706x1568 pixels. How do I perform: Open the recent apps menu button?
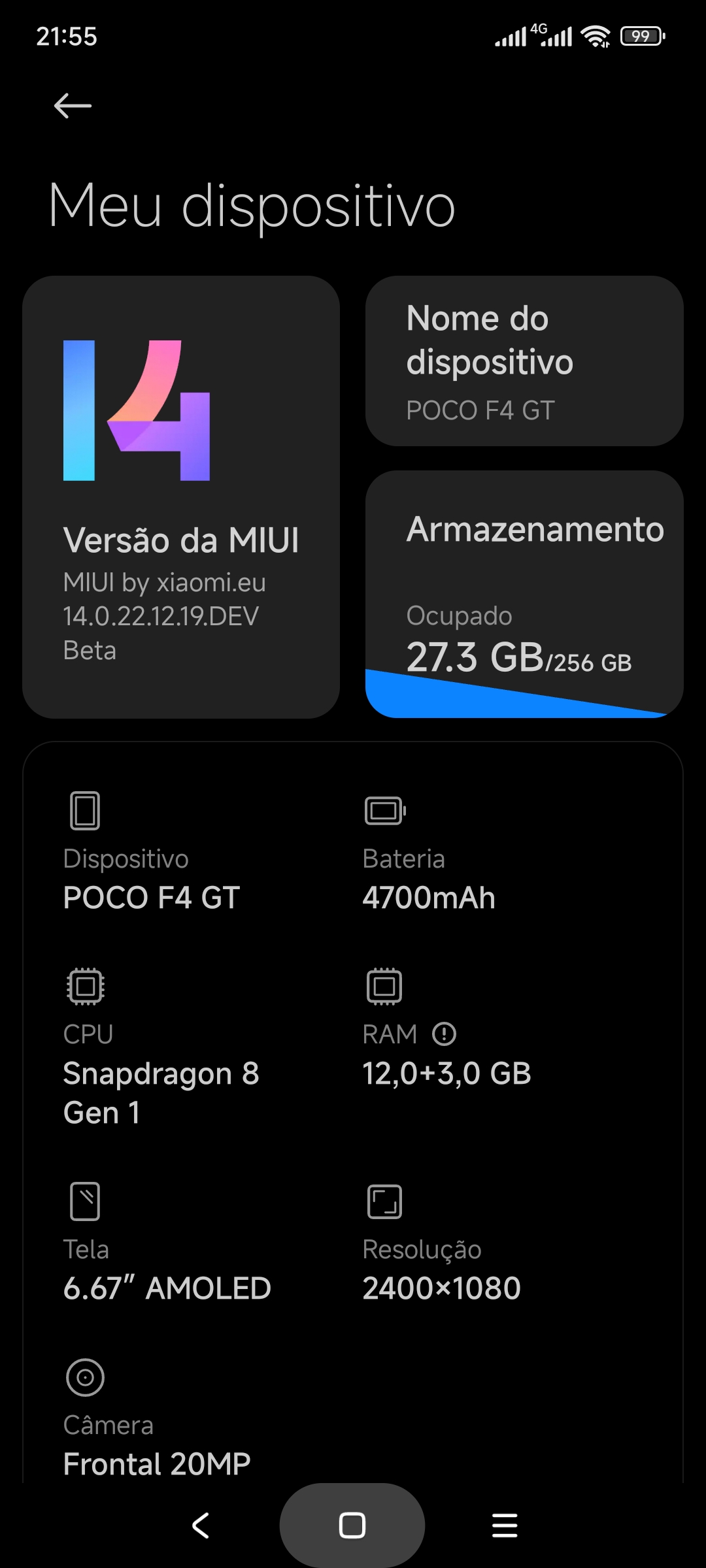[x=505, y=1526]
